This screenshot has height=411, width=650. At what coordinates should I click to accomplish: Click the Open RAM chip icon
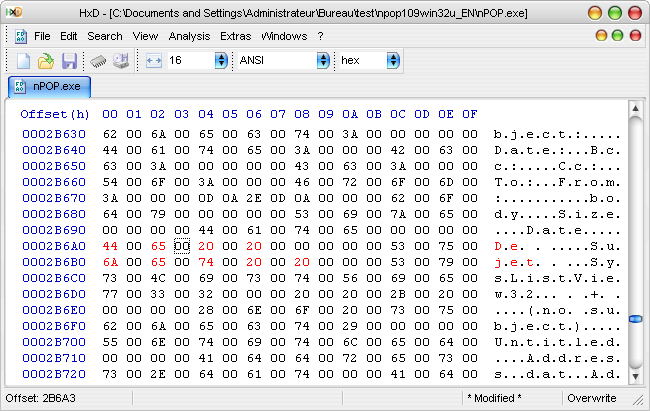(x=99, y=61)
